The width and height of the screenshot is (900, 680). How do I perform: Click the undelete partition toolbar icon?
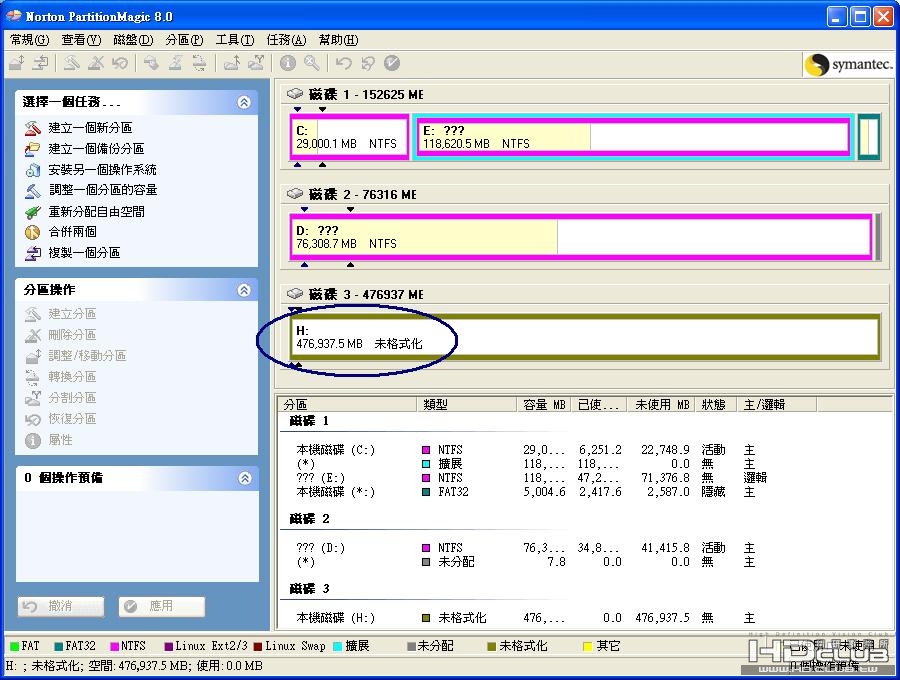(x=120, y=63)
